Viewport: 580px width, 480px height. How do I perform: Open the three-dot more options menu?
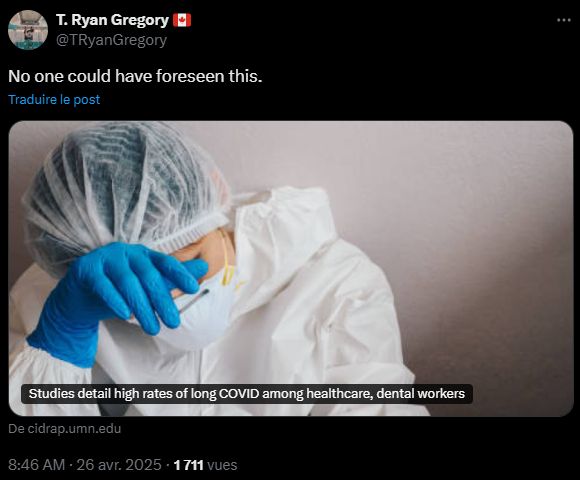pos(564,20)
